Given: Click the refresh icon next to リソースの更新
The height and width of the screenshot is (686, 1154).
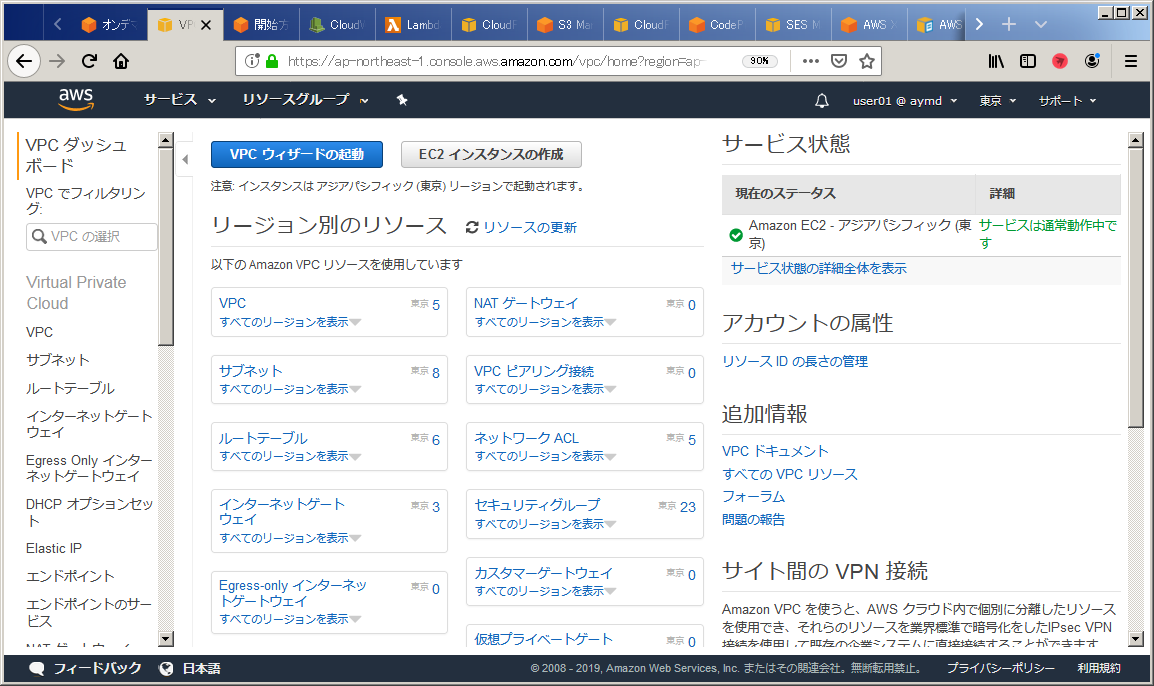Looking at the screenshot, I should point(472,227).
